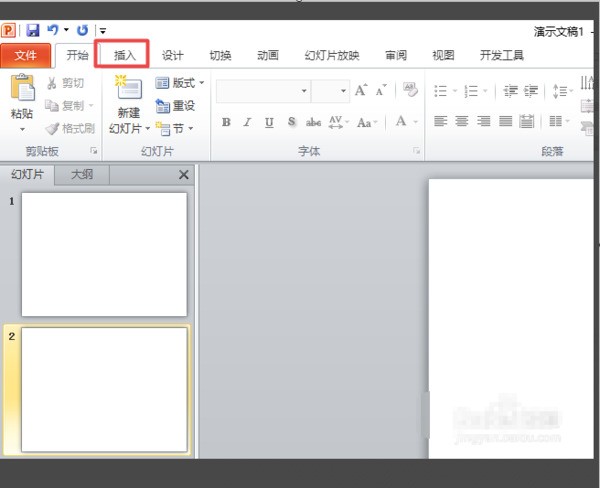Open the Insert (插入) ribbon tab

coord(125,55)
